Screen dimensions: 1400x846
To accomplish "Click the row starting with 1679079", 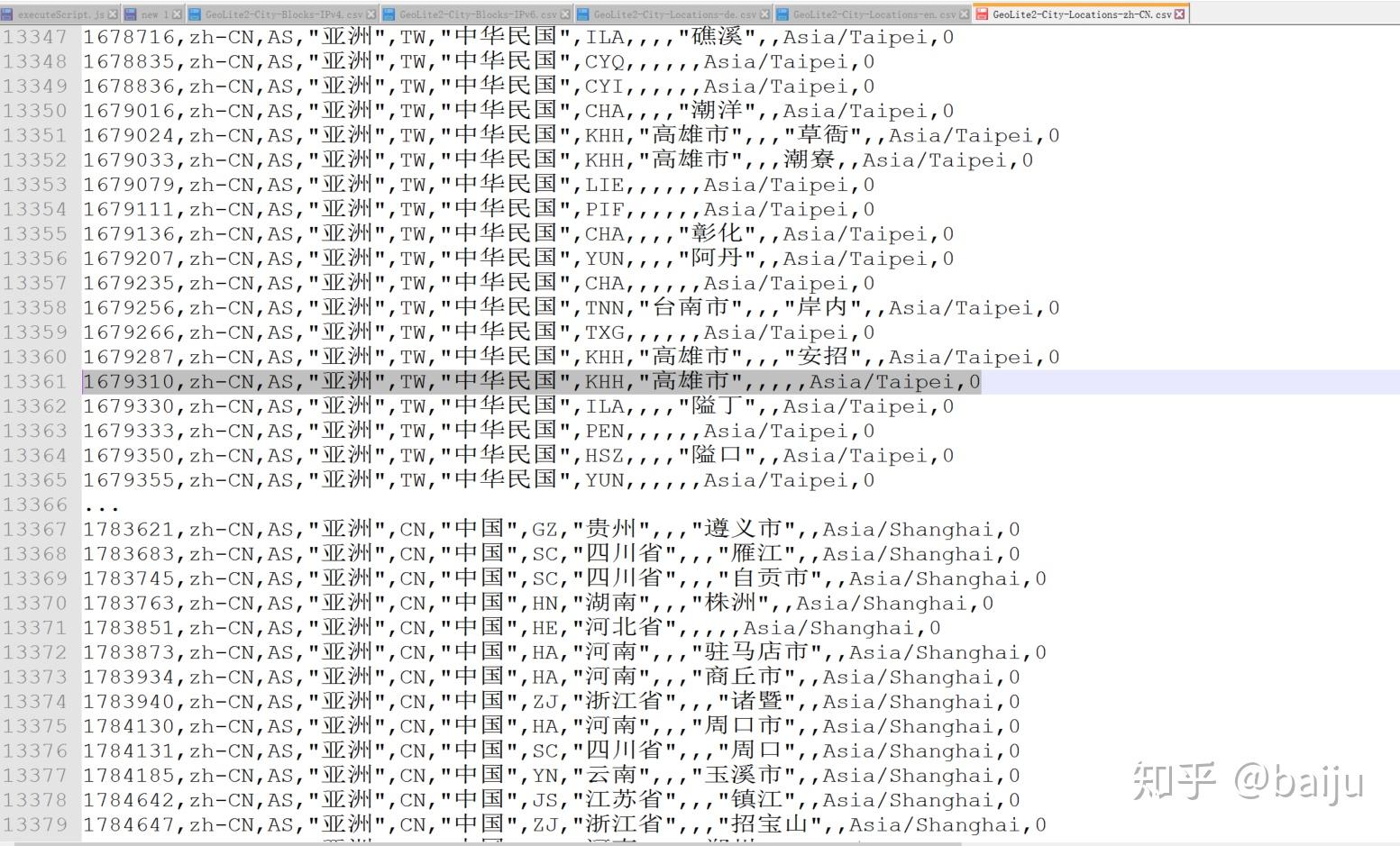I will 479,185.
